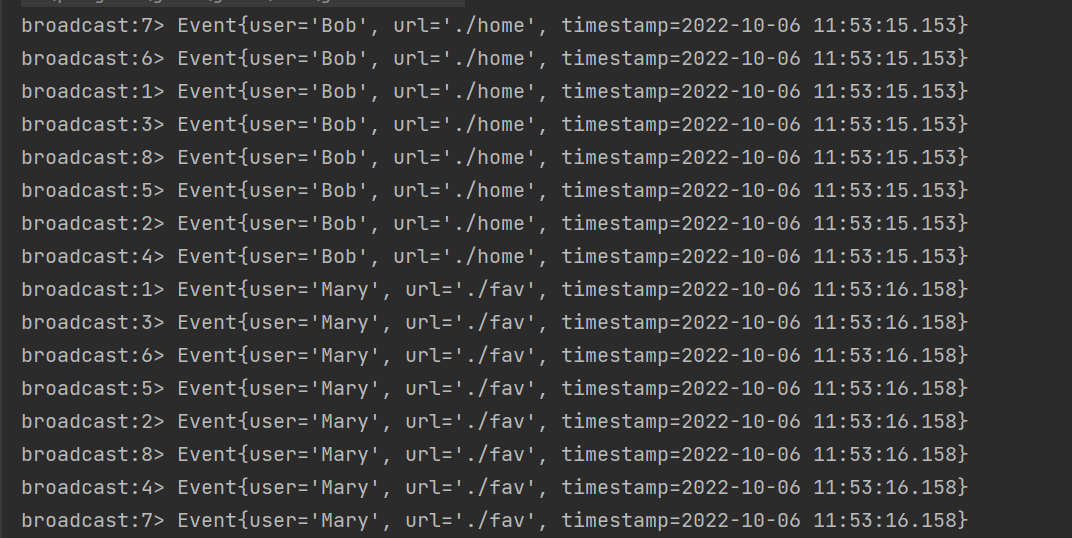The width and height of the screenshot is (1072, 538).
Task: Click the broadcast:7 Mary ./fav line
Action: click(x=494, y=520)
